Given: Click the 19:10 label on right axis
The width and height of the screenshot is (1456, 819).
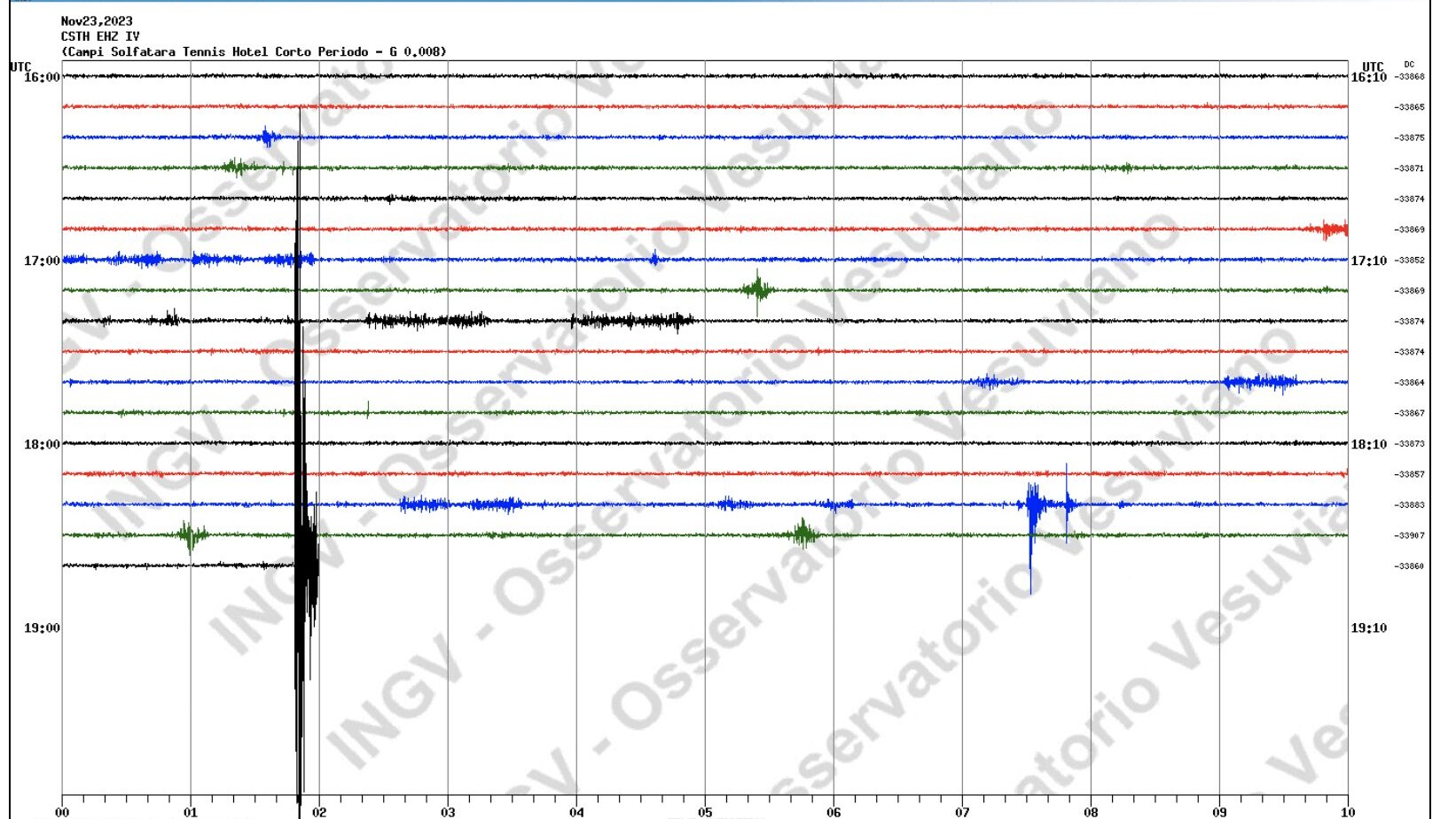Looking at the screenshot, I should click(1368, 628).
